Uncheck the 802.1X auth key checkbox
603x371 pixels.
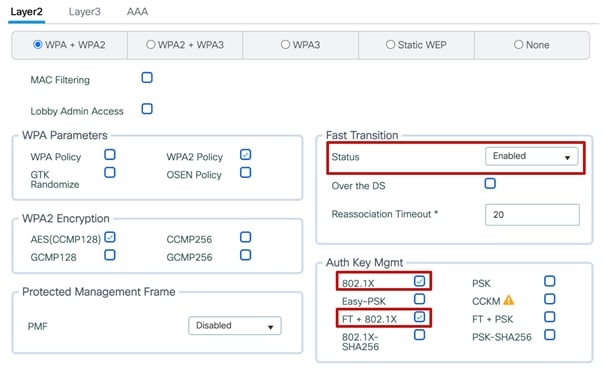(420, 281)
